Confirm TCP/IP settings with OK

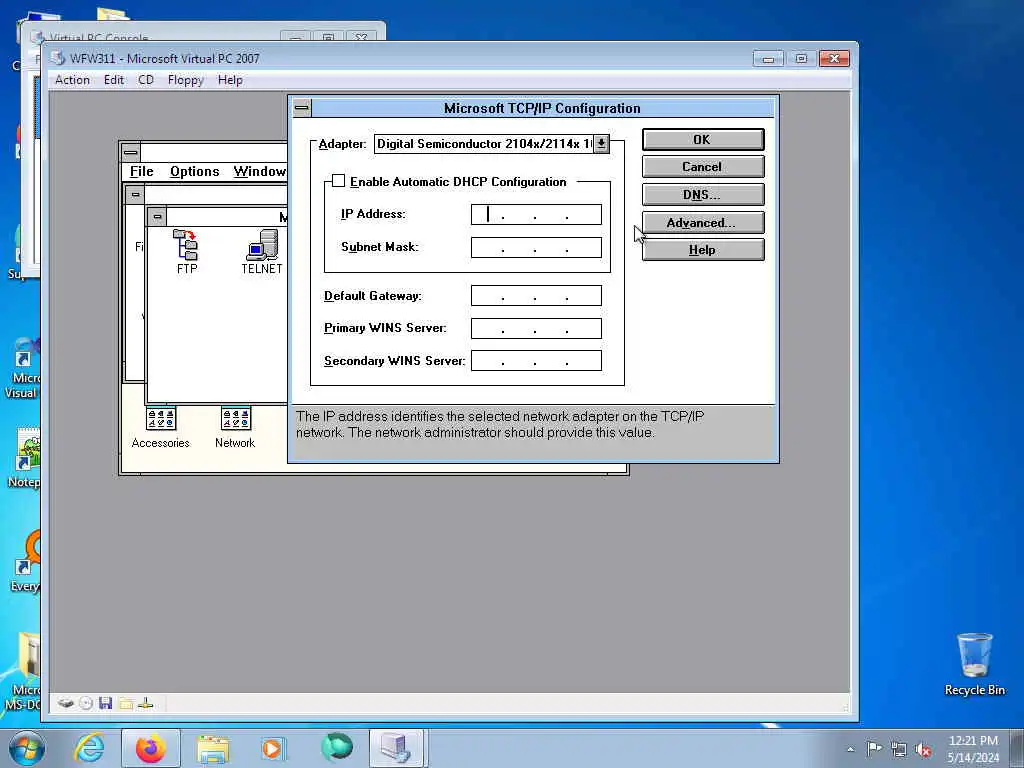click(703, 140)
